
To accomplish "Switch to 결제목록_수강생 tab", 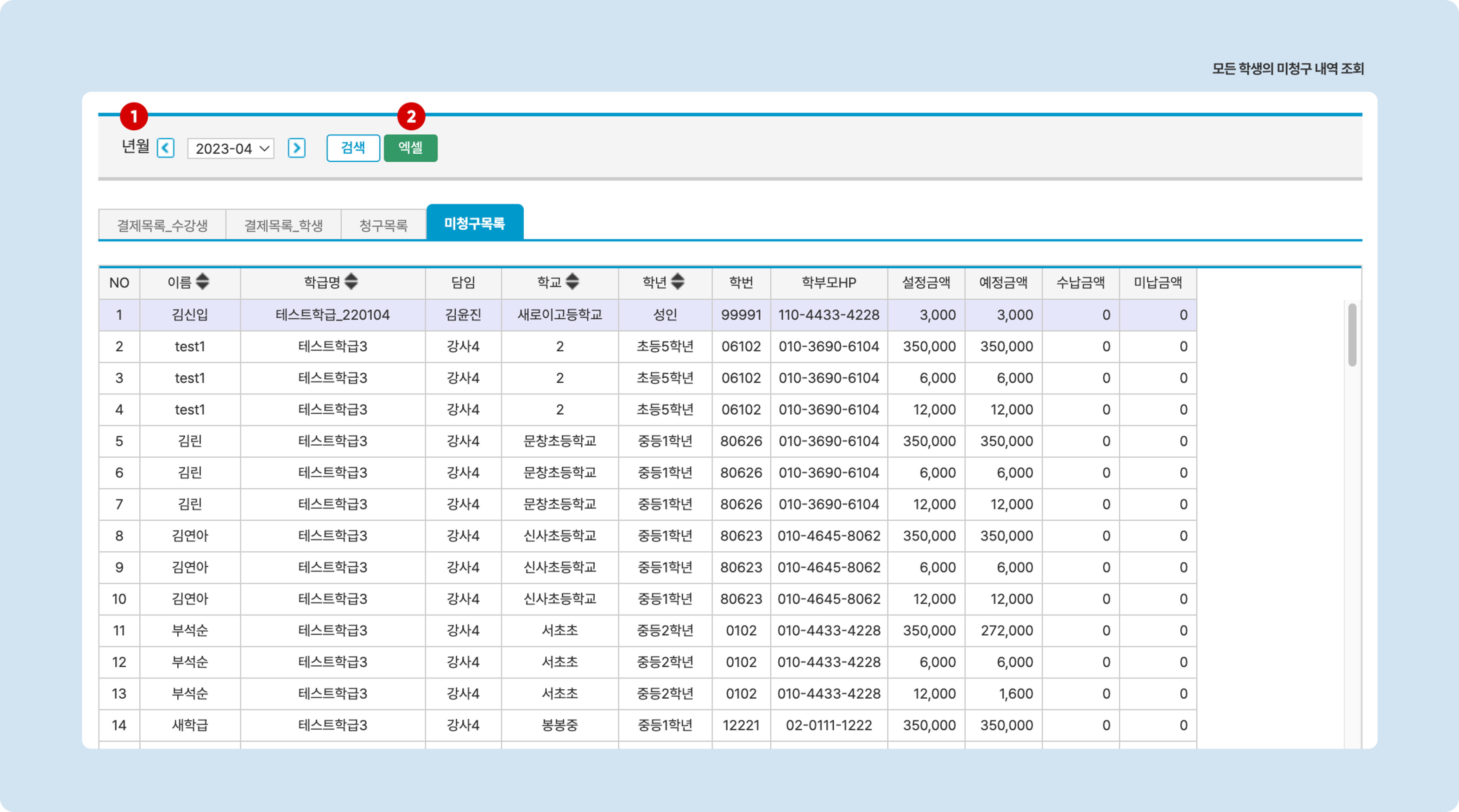I will click(162, 225).
